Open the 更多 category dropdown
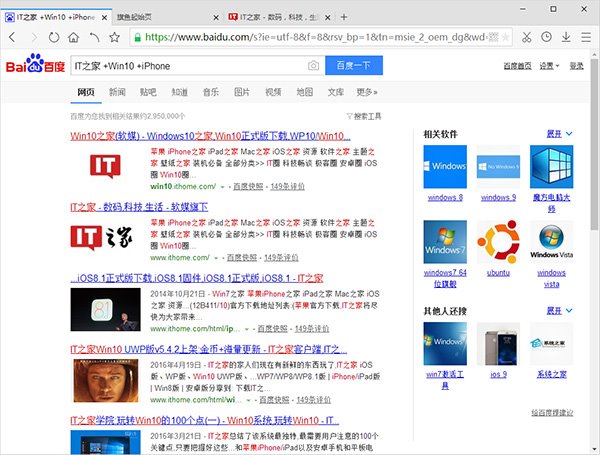Image resolution: width=600 pixels, height=455 pixels. 367,92
